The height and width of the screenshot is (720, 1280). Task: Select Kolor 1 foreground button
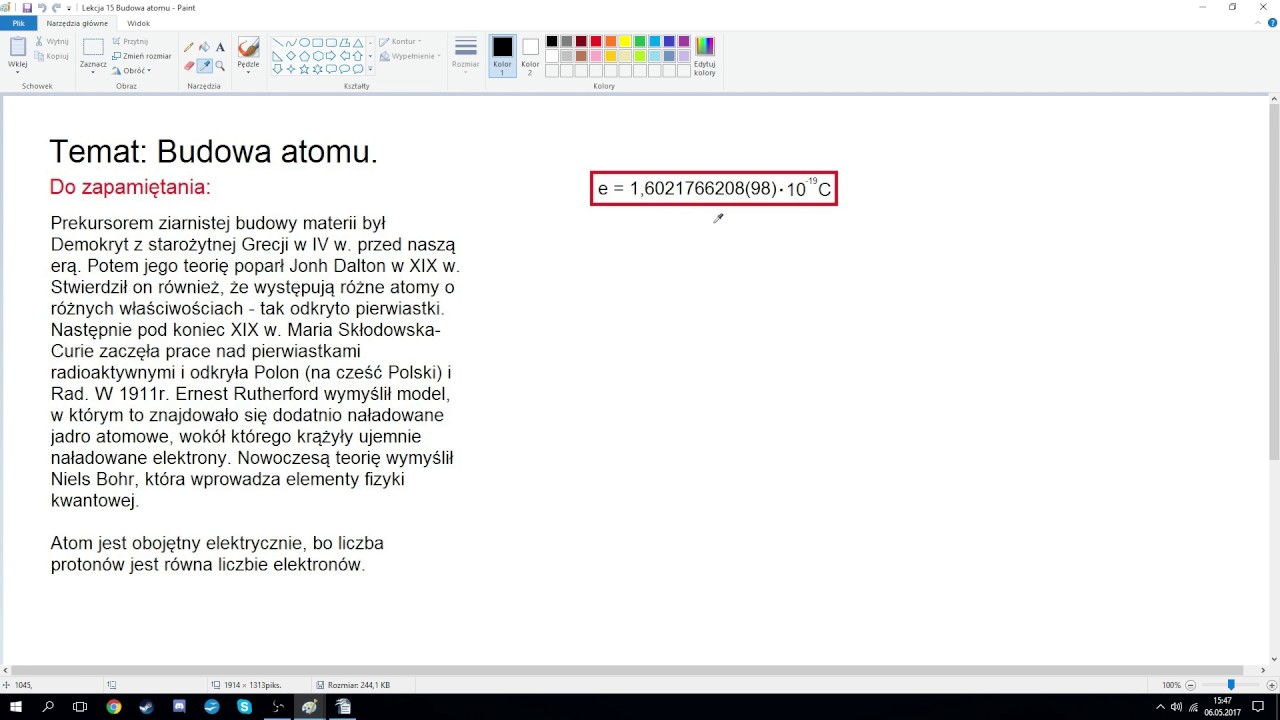click(x=502, y=56)
